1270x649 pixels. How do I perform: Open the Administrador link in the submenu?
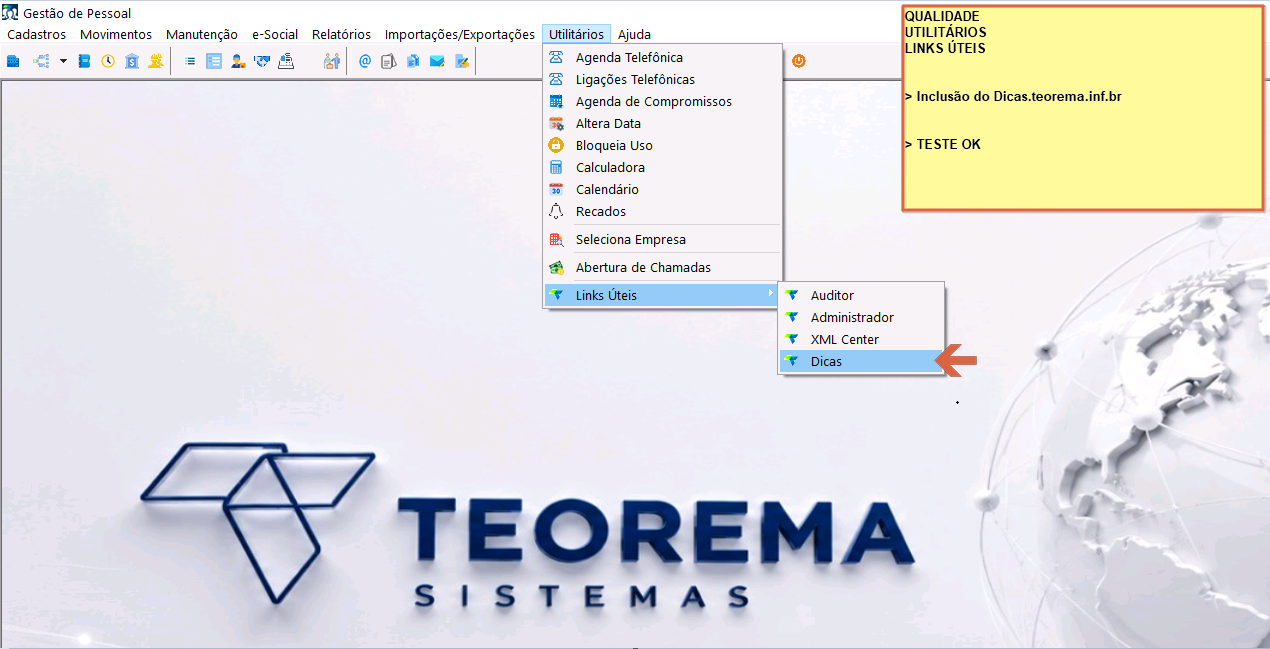pyautogui.click(x=861, y=317)
